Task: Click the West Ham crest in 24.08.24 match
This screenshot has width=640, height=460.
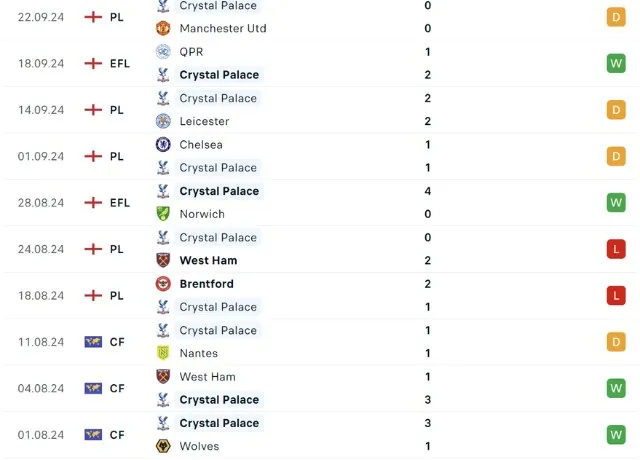Action: tap(163, 260)
